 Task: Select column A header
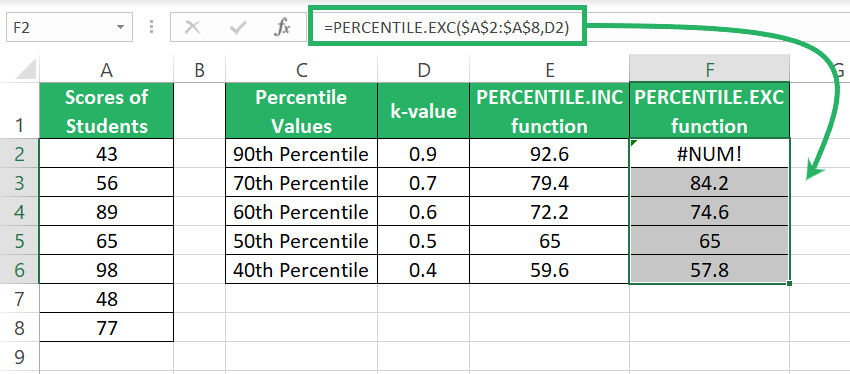point(106,70)
